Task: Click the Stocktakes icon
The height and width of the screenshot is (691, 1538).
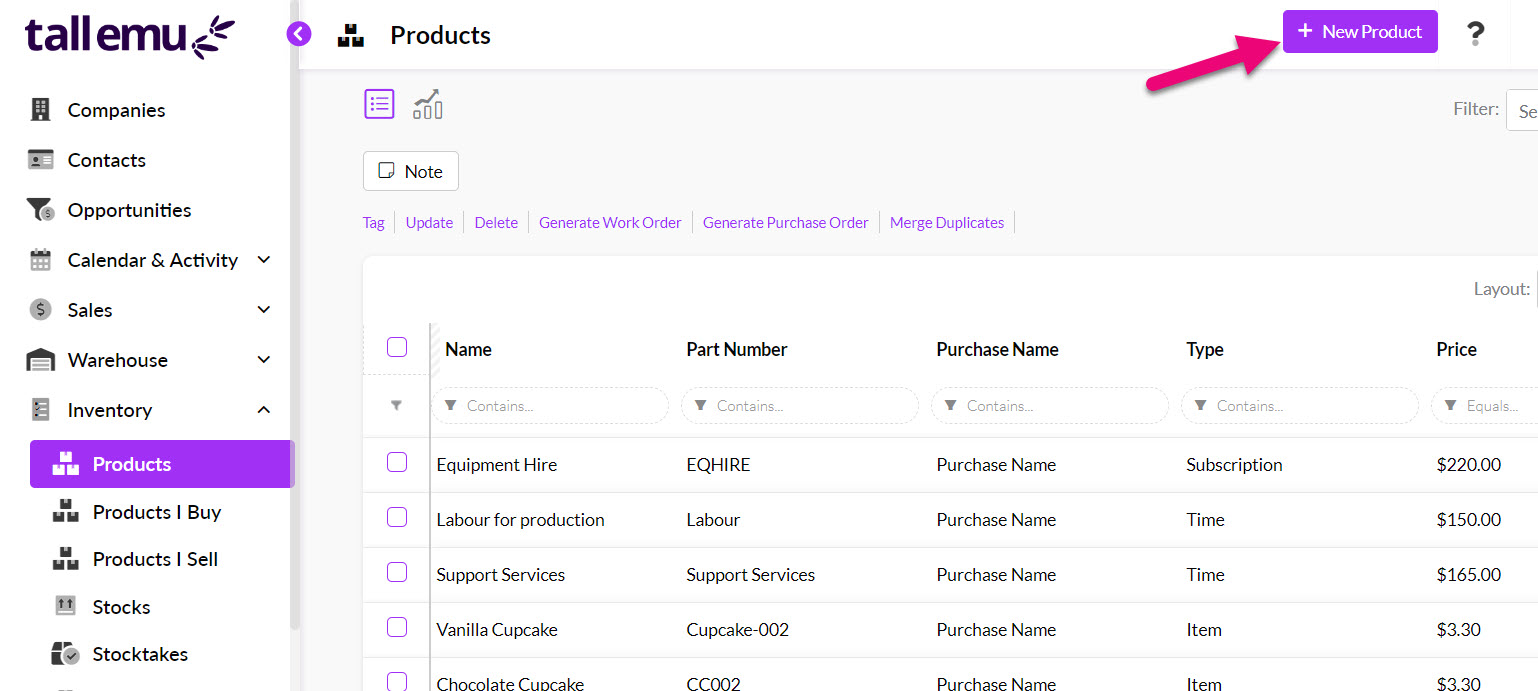Action: [x=65, y=654]
